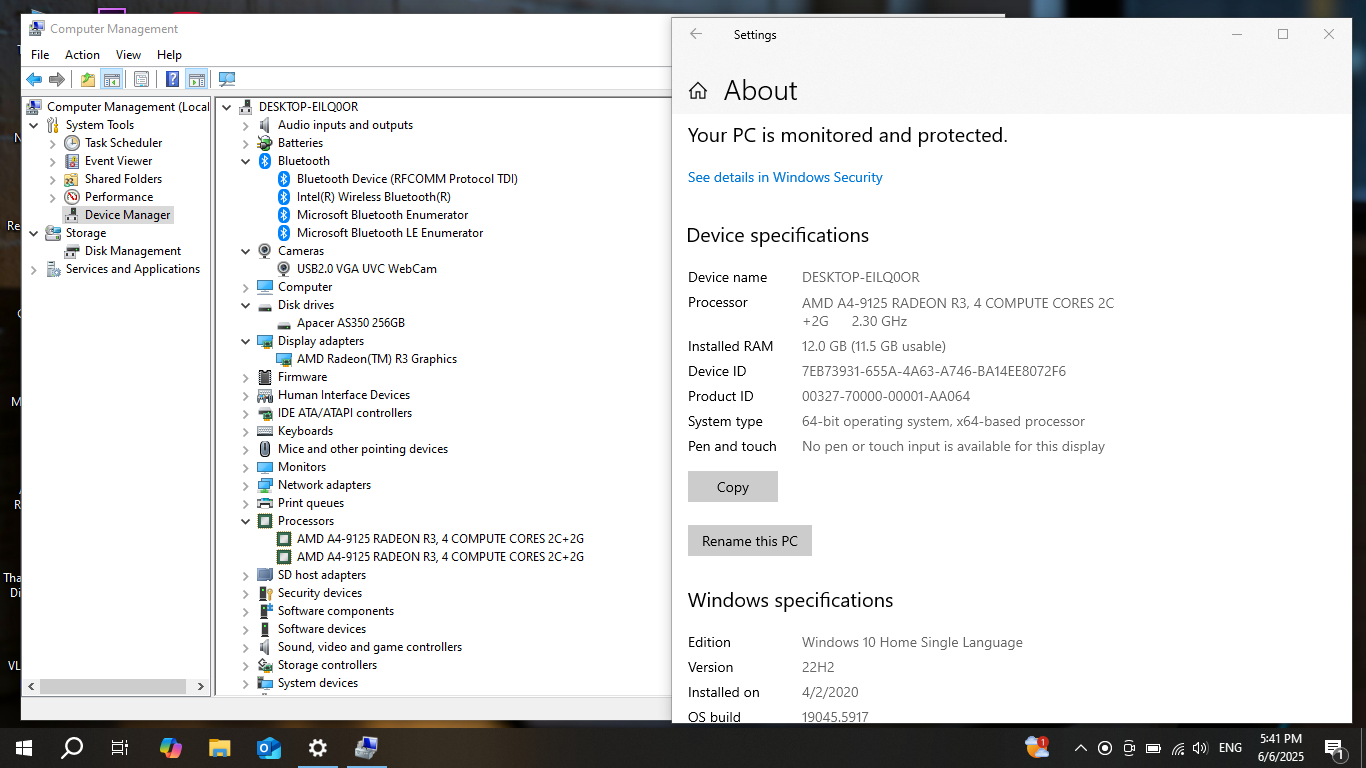Viewport: 1366px width, 768px height.
Task: Open Task View from the taskbar
Action: (119, 747)
